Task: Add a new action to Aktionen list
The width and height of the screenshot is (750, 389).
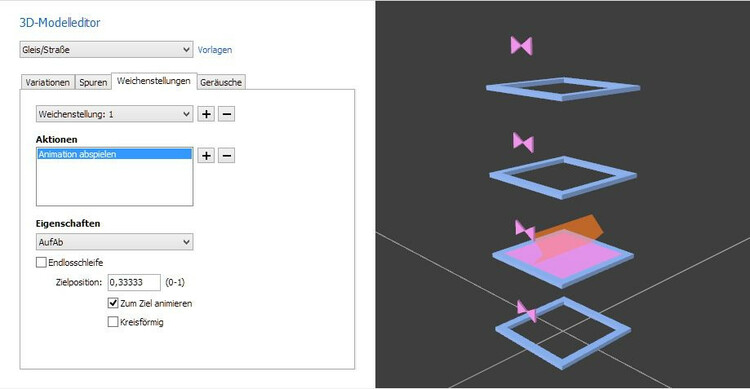Action: tap(206, 156)
